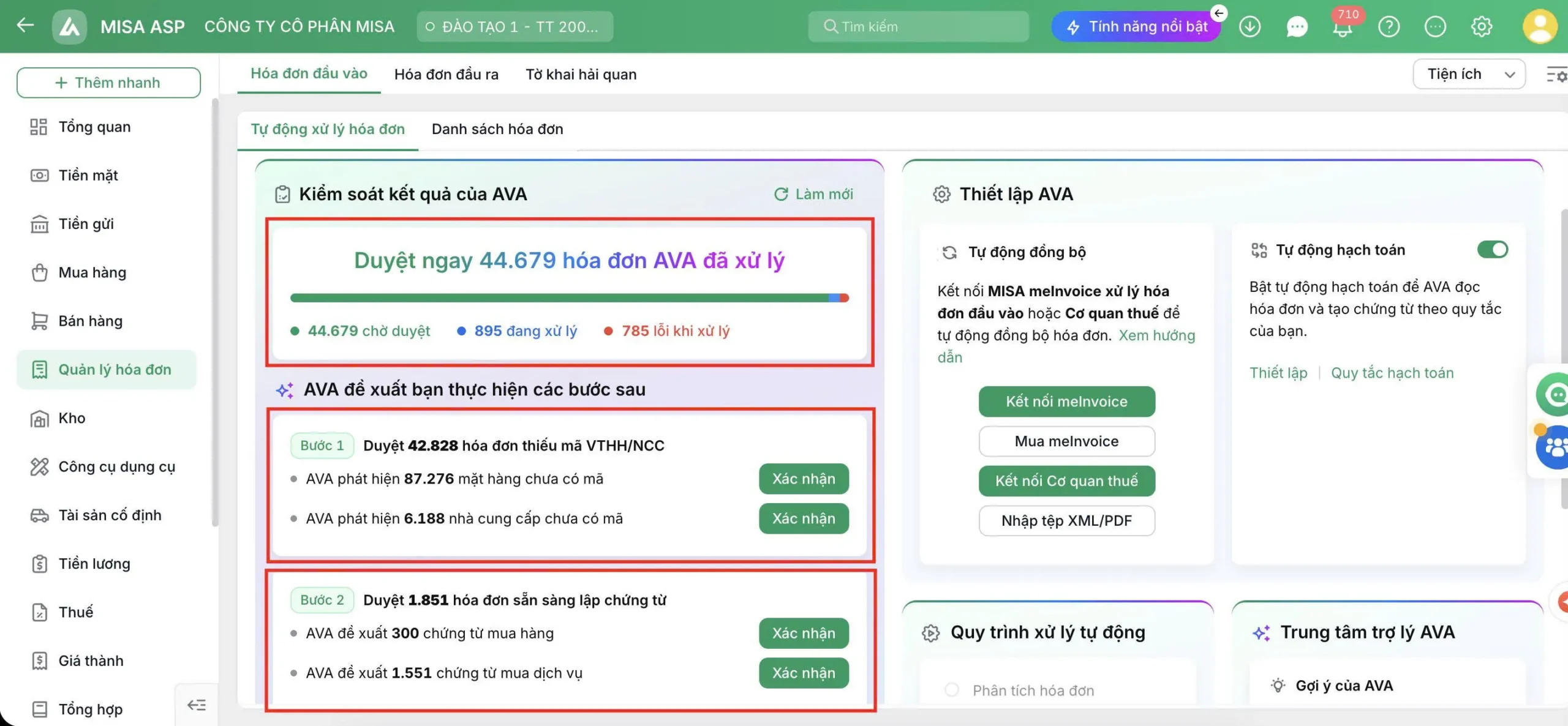The image size is (1568, 726).
Task: Confirm 300 chứng từ mua hàng
Action: (804, 633)
